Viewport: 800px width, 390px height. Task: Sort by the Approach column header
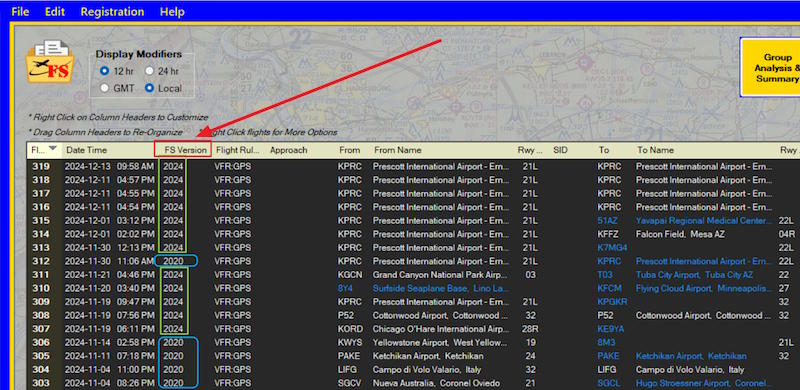point(289,150)
